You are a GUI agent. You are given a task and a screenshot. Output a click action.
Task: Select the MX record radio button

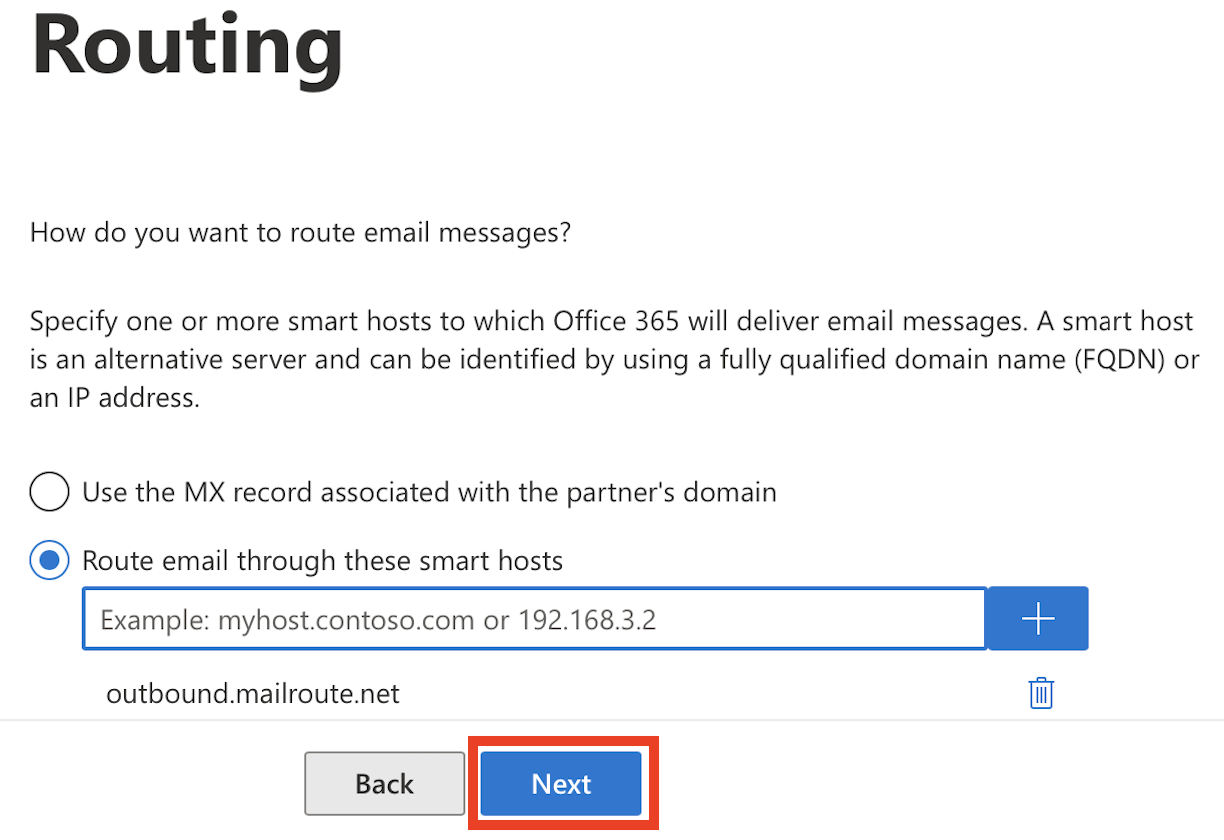click(49, 492)
